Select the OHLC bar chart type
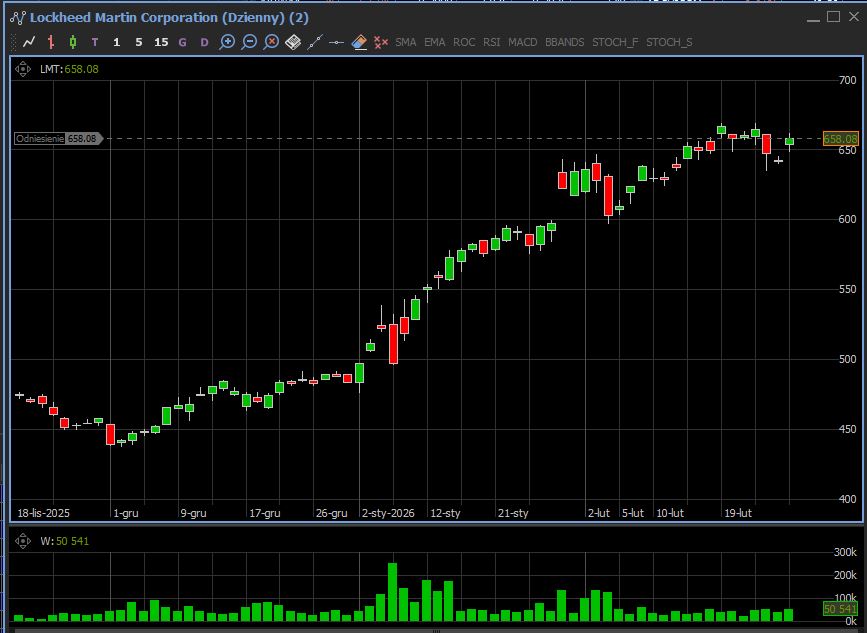The image size is (867, 633). pyautogui.click(x=51, y=42)
